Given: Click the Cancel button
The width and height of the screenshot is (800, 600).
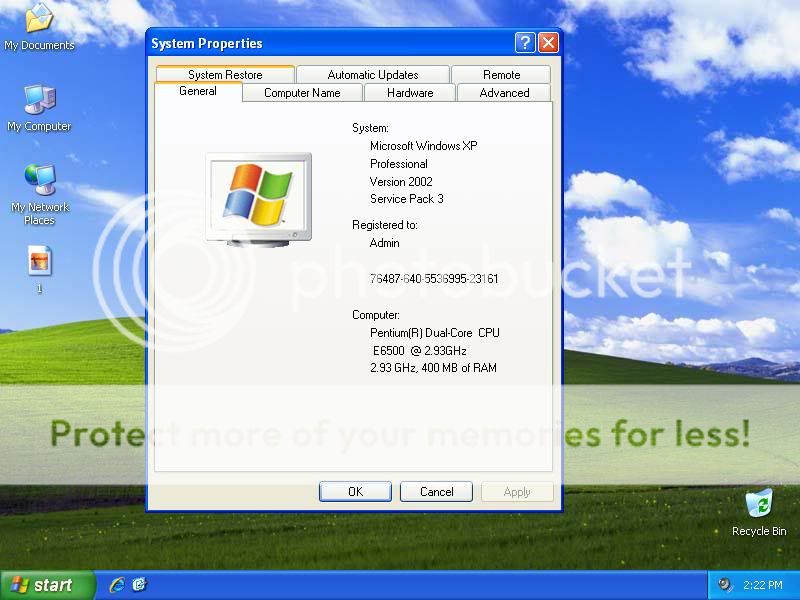Looking at the screenshot, I should [x=436, y=491].
